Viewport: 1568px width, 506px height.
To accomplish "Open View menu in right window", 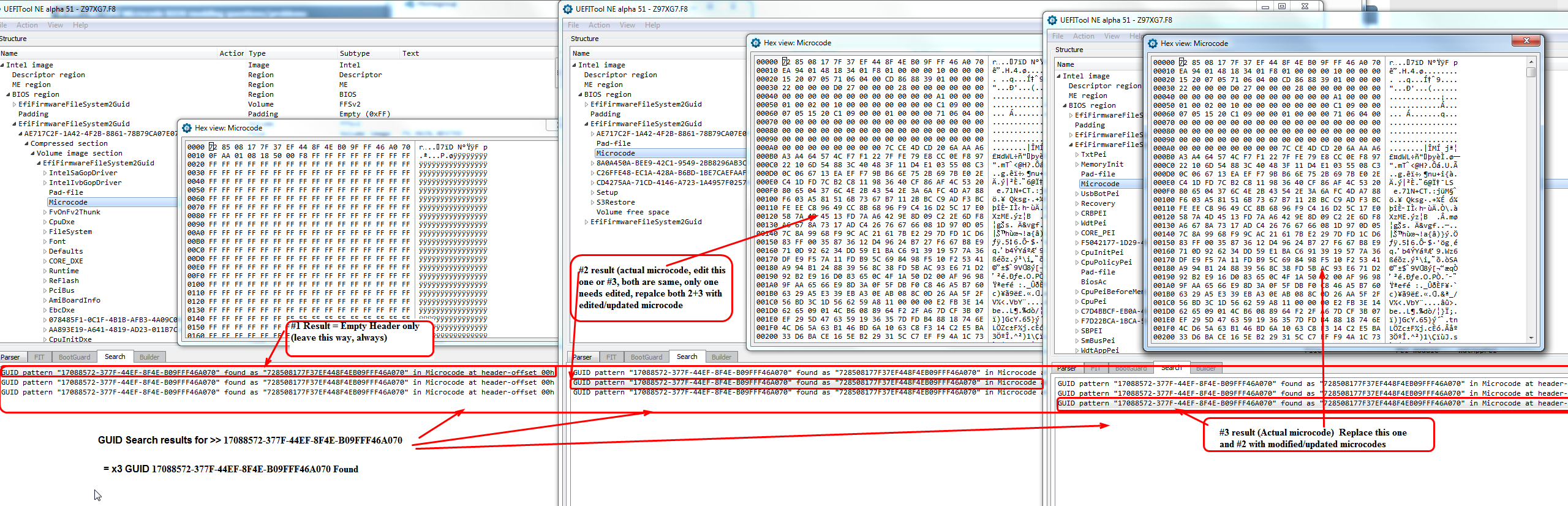I will click(x=1112, y=36).
